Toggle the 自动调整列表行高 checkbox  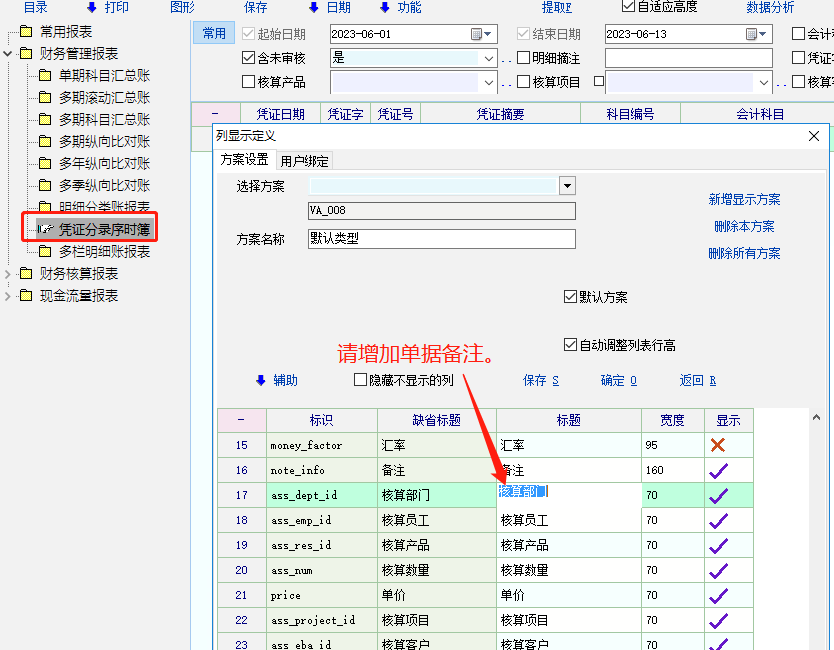click(571, 345)
